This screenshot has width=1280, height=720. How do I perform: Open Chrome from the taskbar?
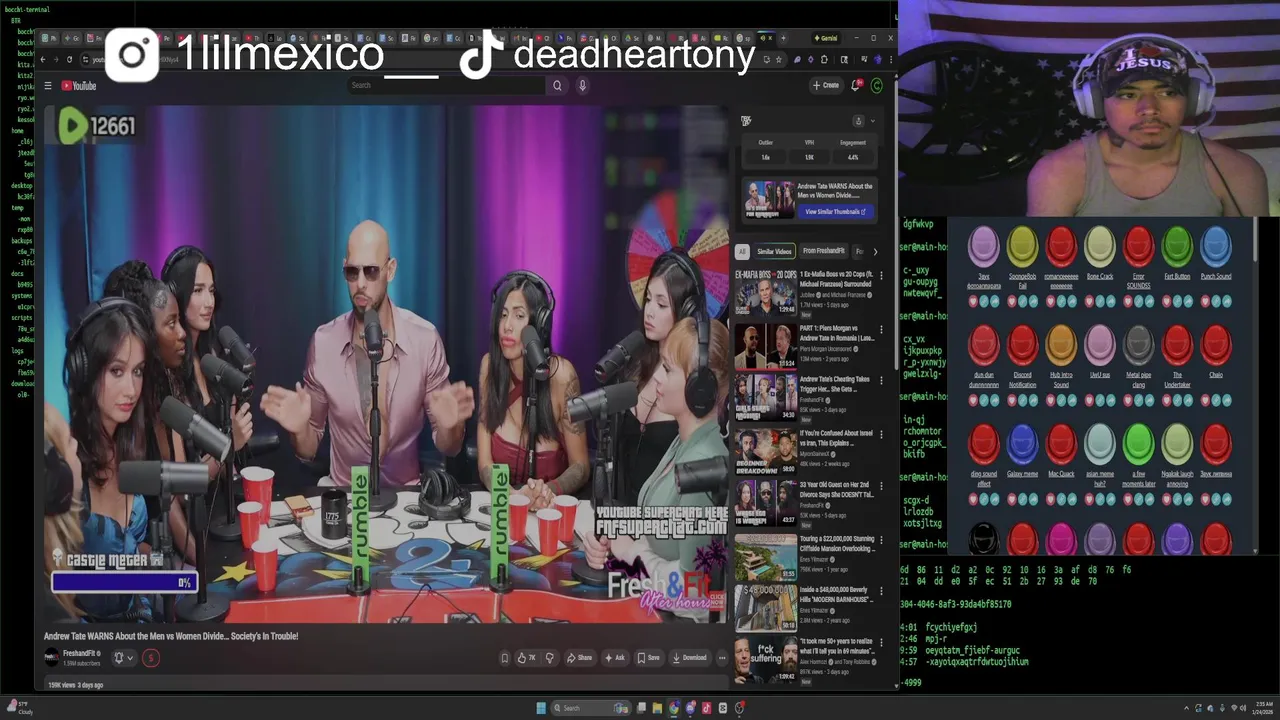coord(674,708)
